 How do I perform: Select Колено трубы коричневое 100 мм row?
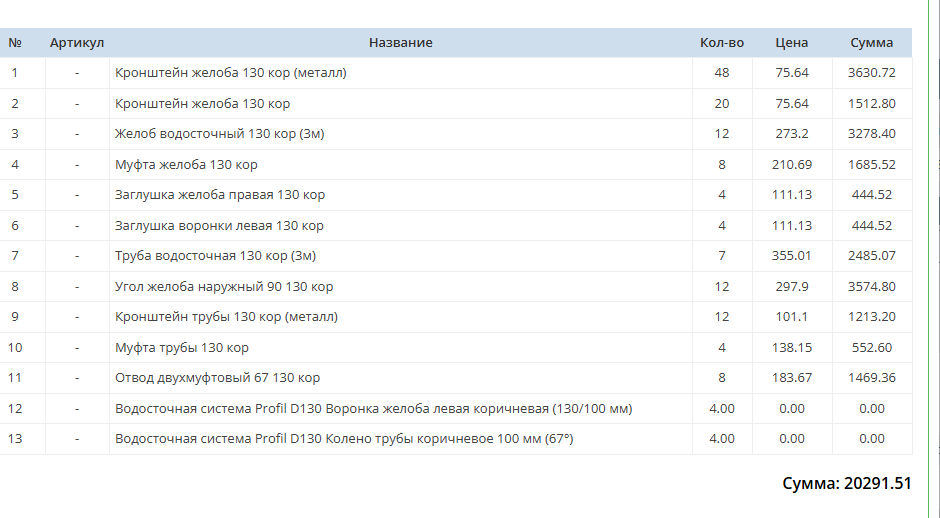456,439
